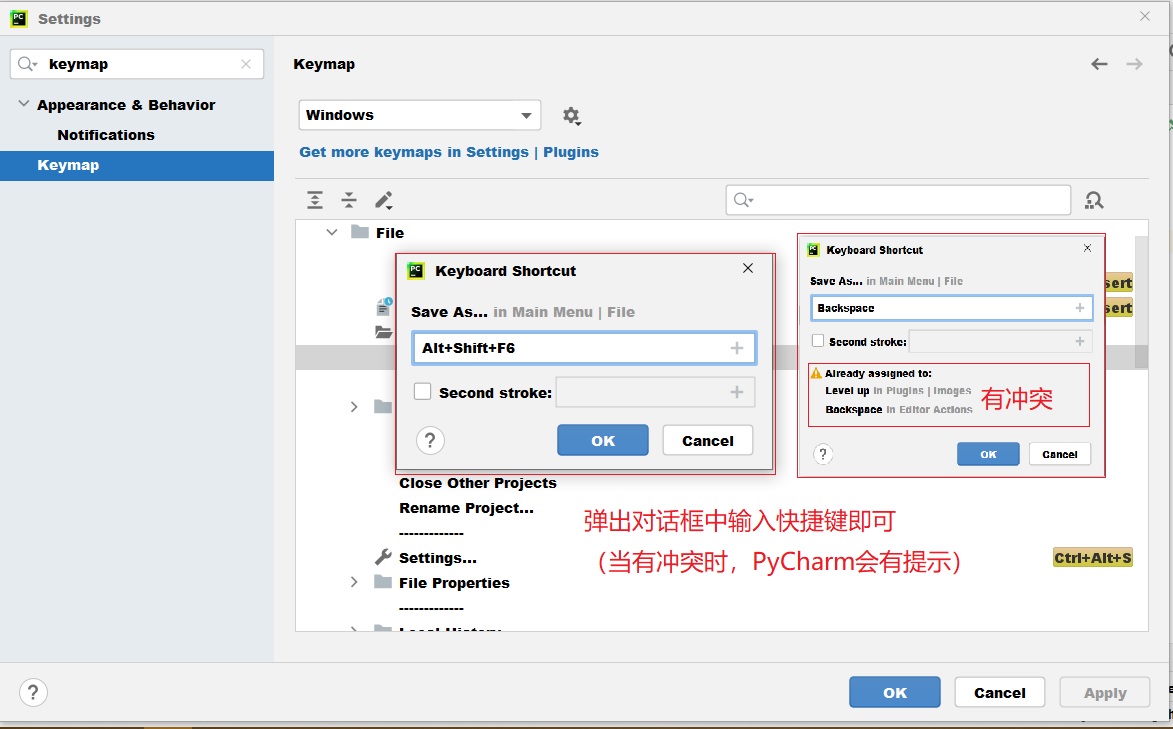Click the back navigation arrow
This screenshot has height=729, width=1173.
(1099, 64)
